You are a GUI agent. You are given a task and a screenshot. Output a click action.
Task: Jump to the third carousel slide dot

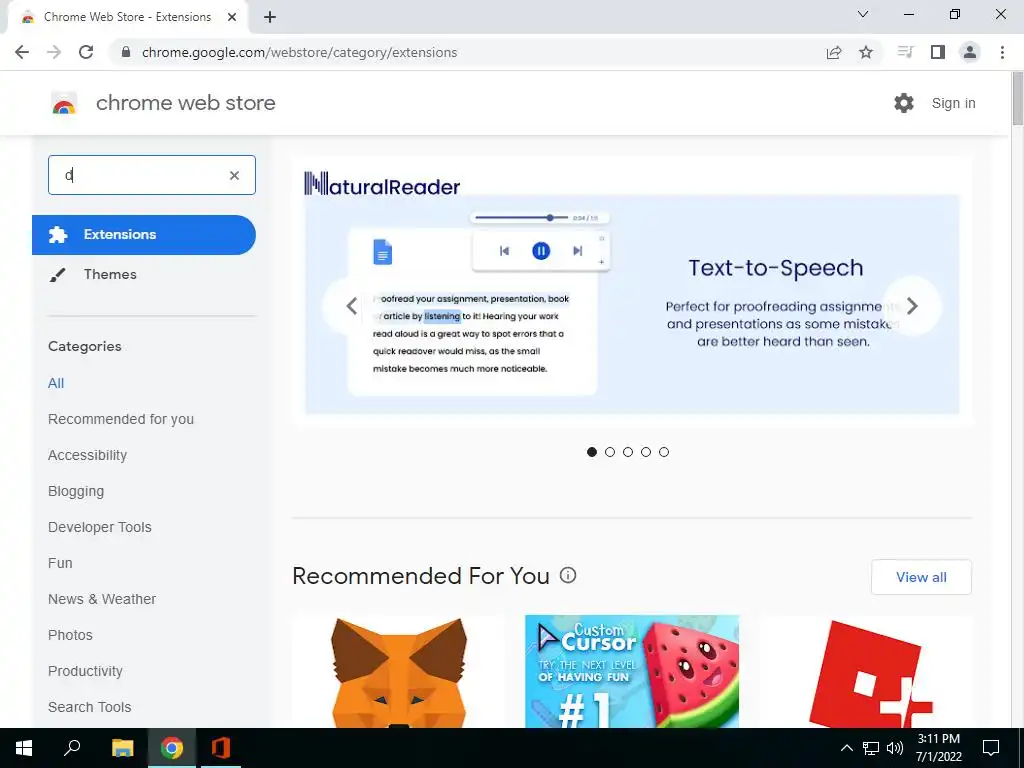(628, 452)
